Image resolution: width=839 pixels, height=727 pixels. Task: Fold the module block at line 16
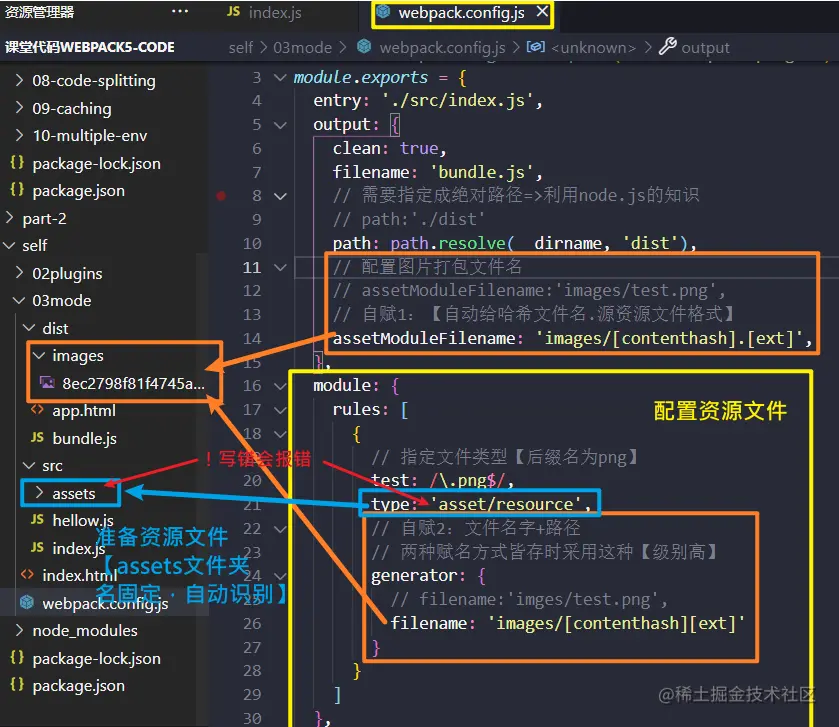(x=280, y=386)
